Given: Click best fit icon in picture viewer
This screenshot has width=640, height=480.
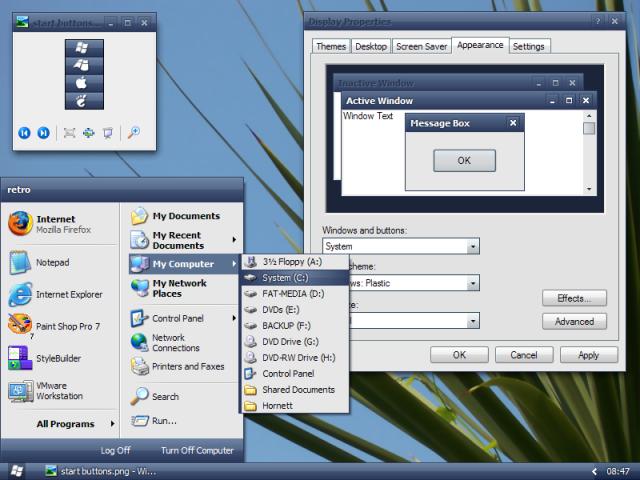Looking at the screenshot, I should coord(69,133).
